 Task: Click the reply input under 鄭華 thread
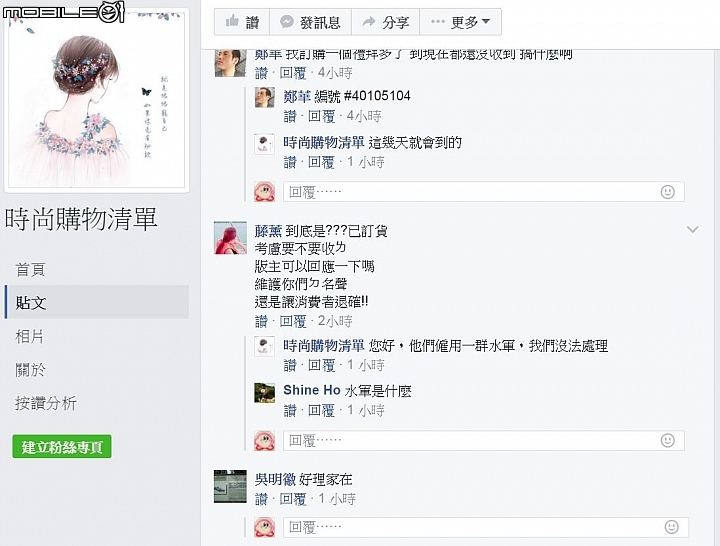484,191
